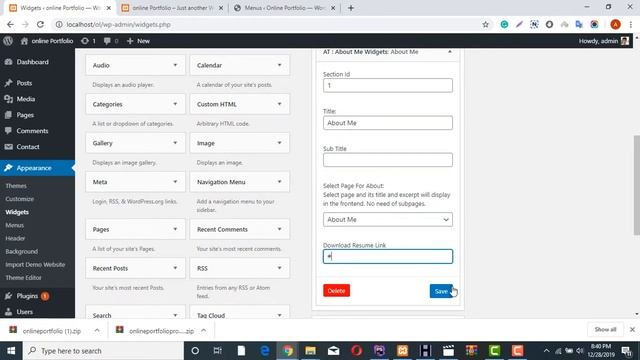640x360 pixels.
Task: Open XAMPP from the taskbar
Action: (x=402, y=351)
